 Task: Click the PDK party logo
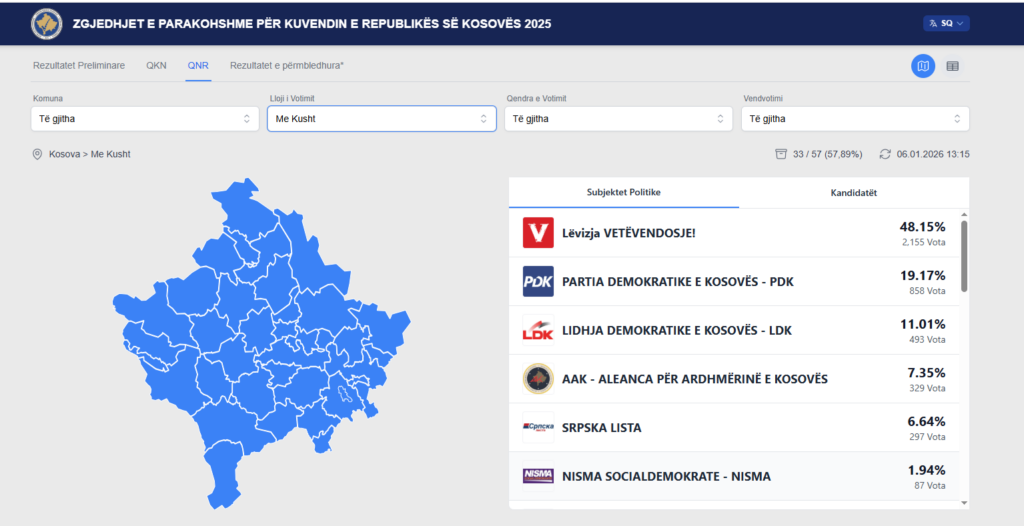pos(538,282)
